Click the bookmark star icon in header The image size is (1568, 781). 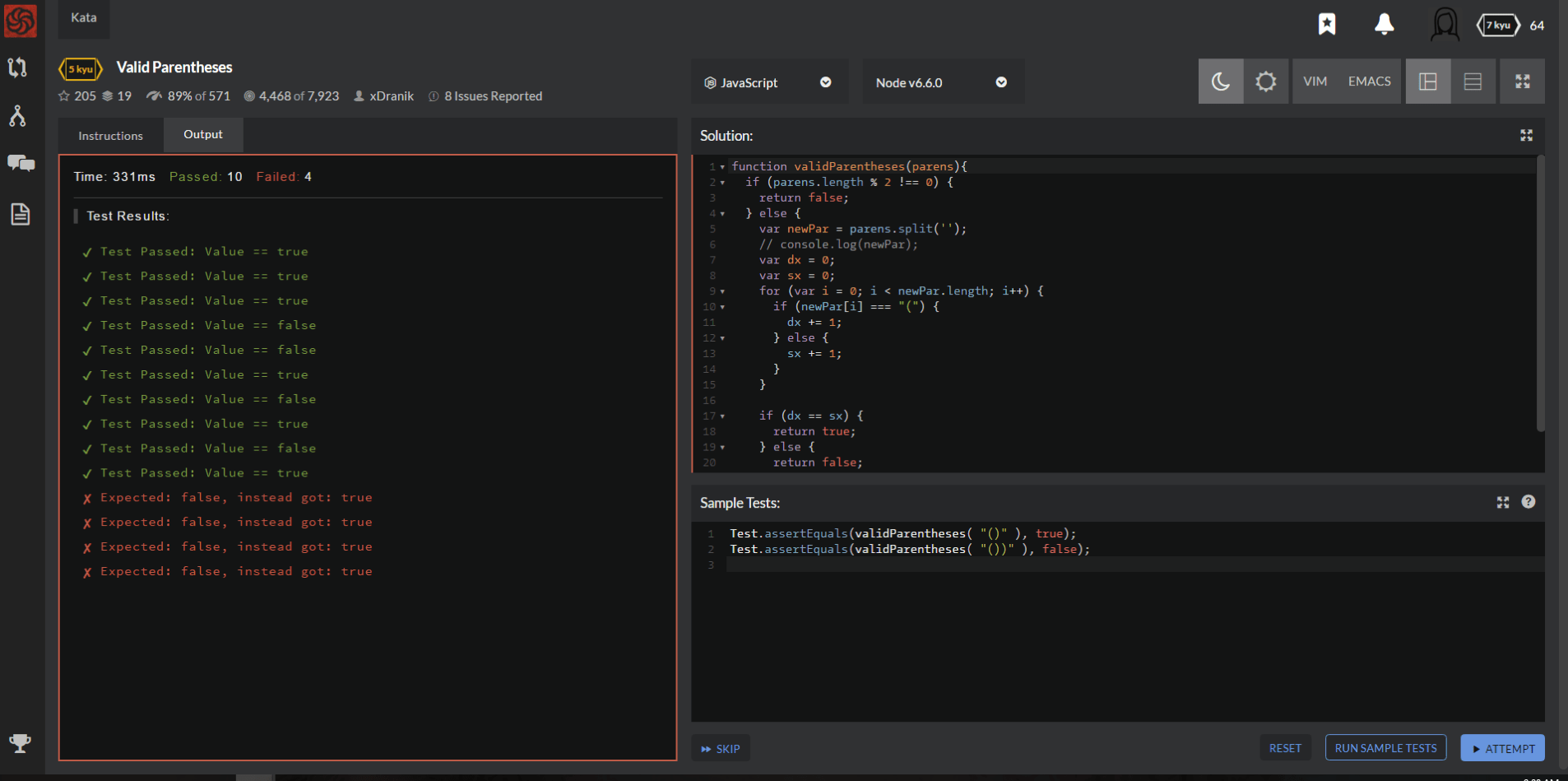click(1327, 24)
